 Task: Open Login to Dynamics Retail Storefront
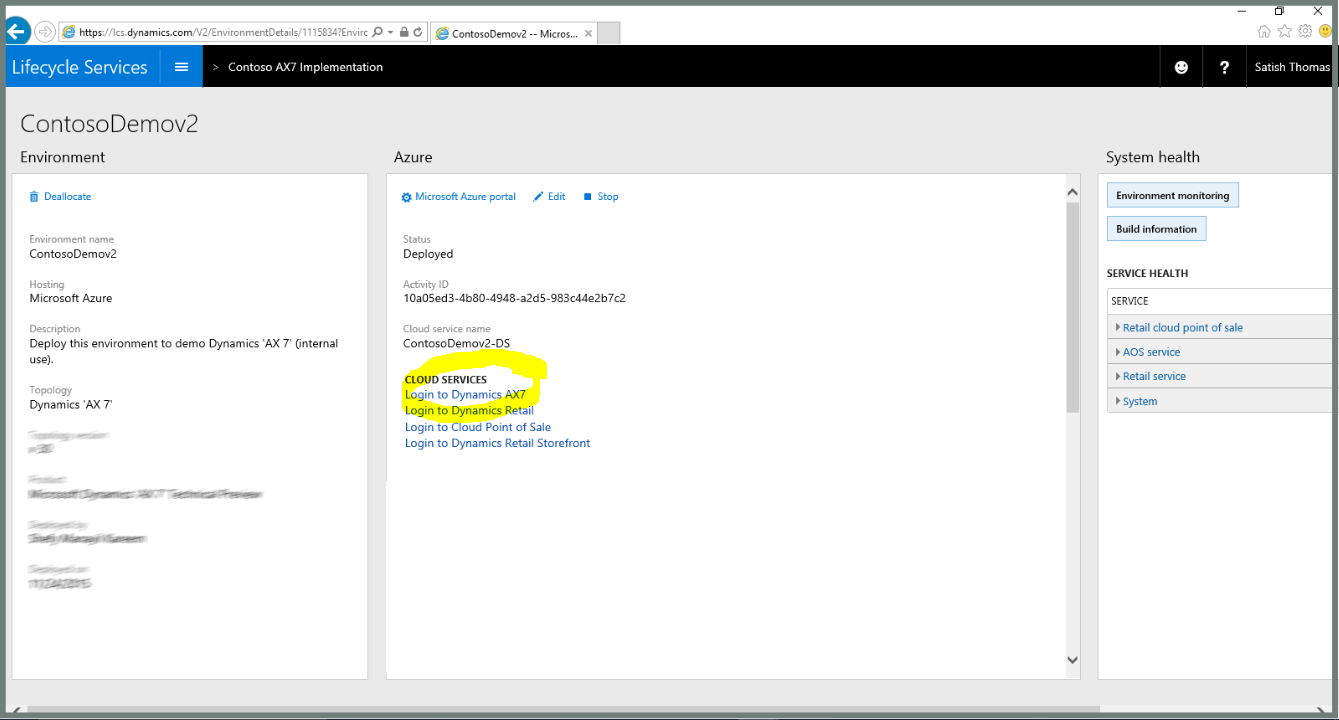tap(497, 443)
